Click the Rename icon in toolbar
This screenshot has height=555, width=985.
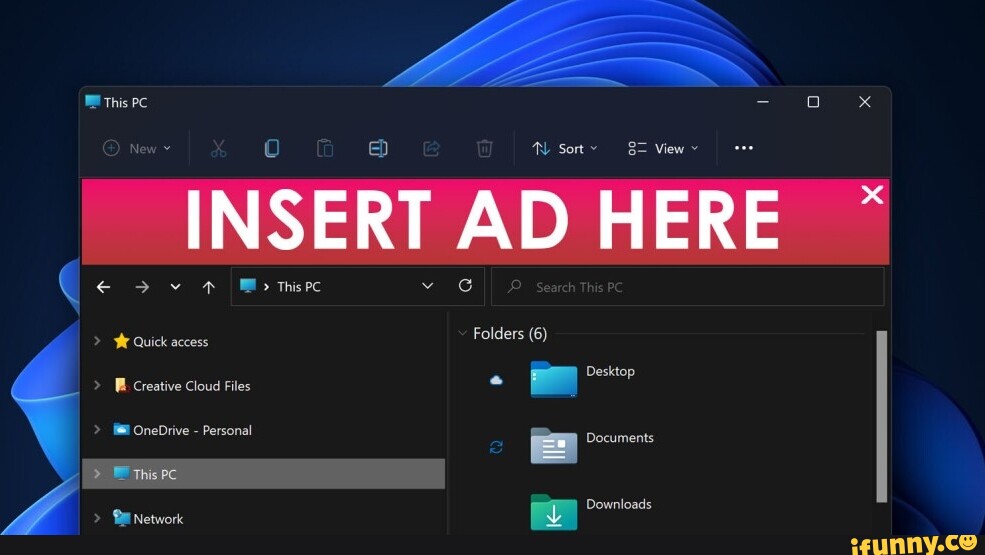click(x=378, y=149)
